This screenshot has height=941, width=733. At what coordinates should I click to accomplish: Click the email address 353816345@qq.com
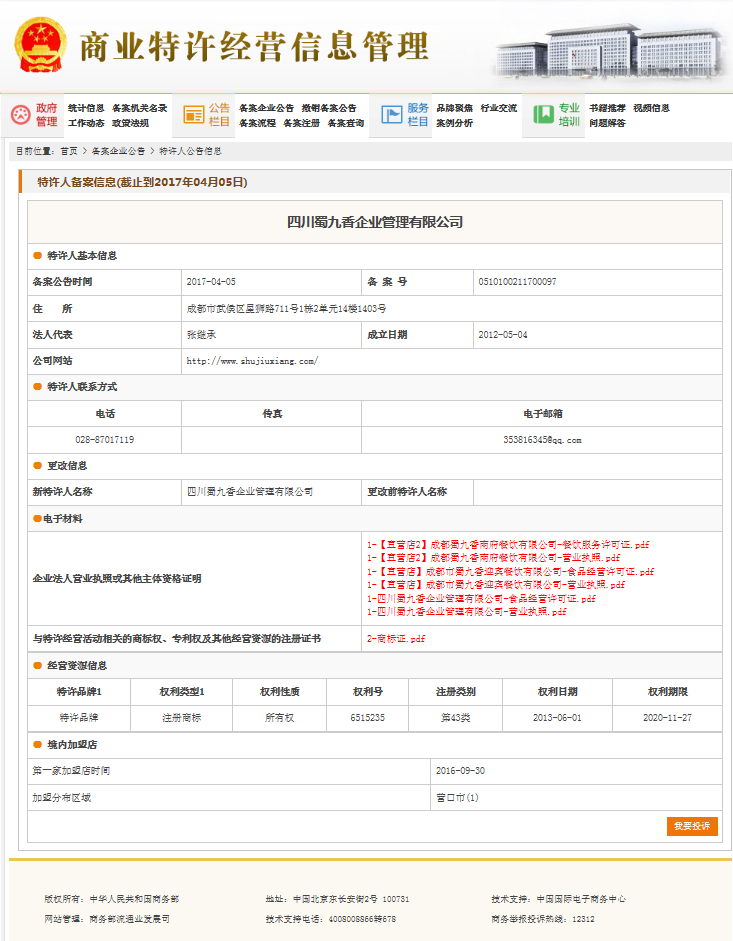coord(542,440)
